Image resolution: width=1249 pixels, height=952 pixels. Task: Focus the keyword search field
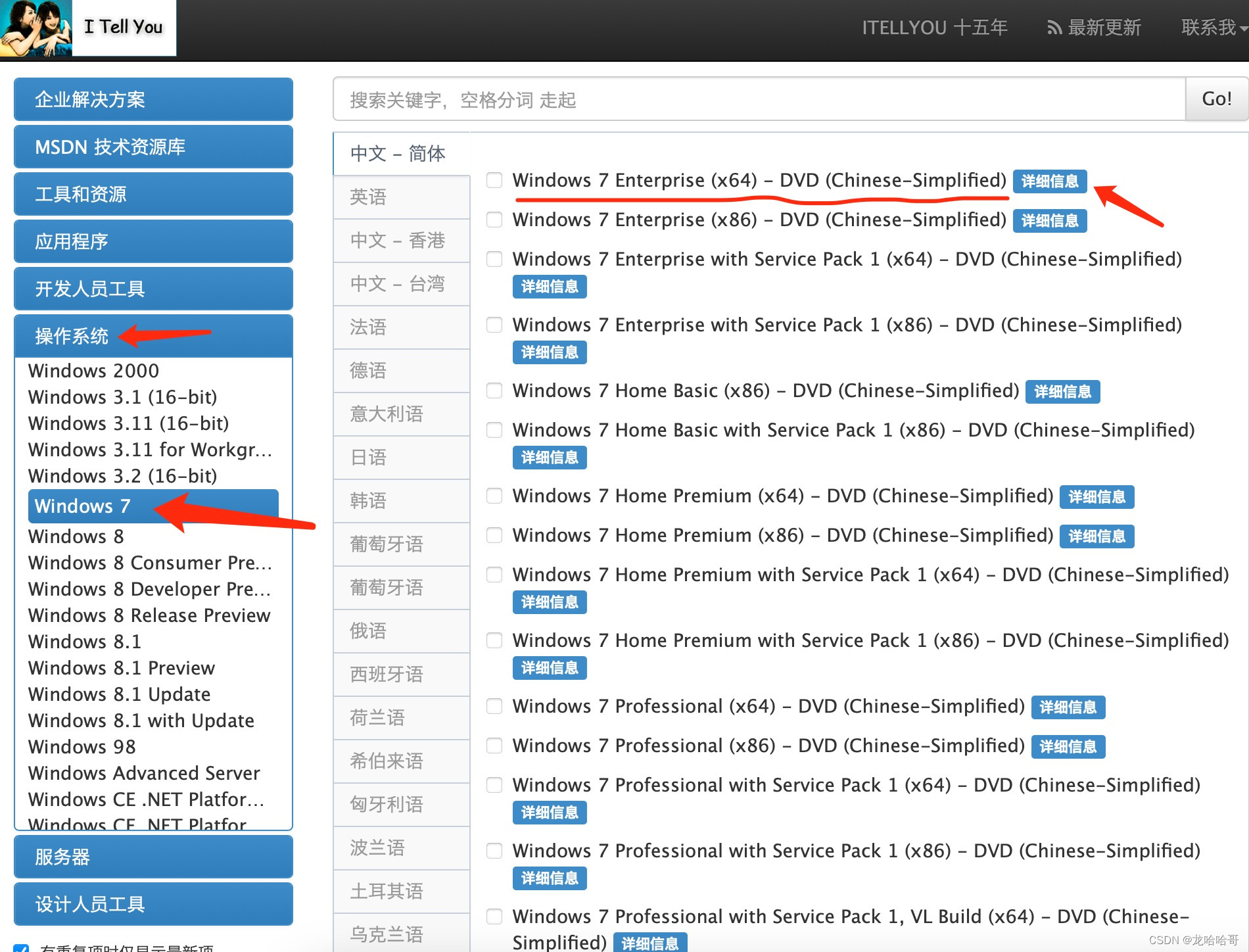pos(759,99)
